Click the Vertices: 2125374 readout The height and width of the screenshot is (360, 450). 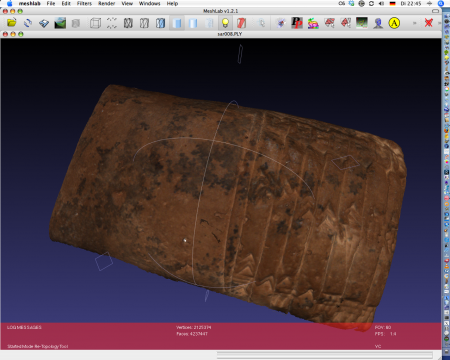click(x=193, y=327)
